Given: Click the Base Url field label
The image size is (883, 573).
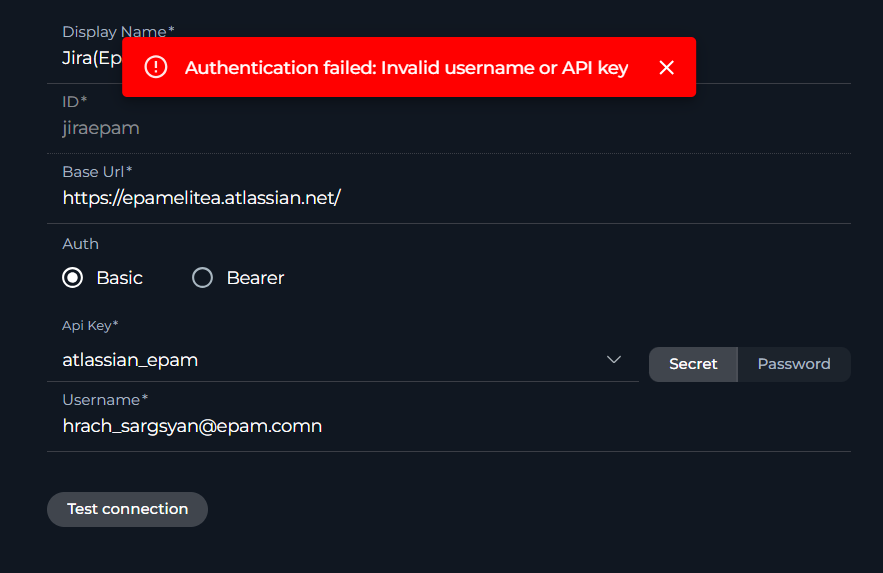Looking at the screenshot, I should coord(97,171).
